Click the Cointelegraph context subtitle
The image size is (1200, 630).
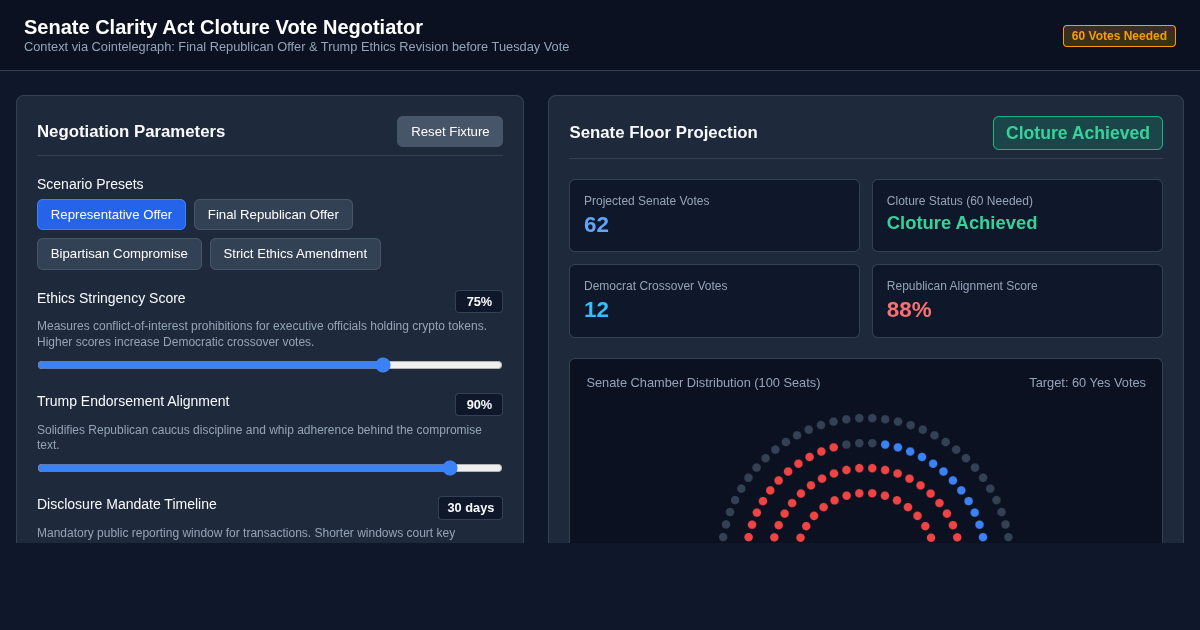296,47
